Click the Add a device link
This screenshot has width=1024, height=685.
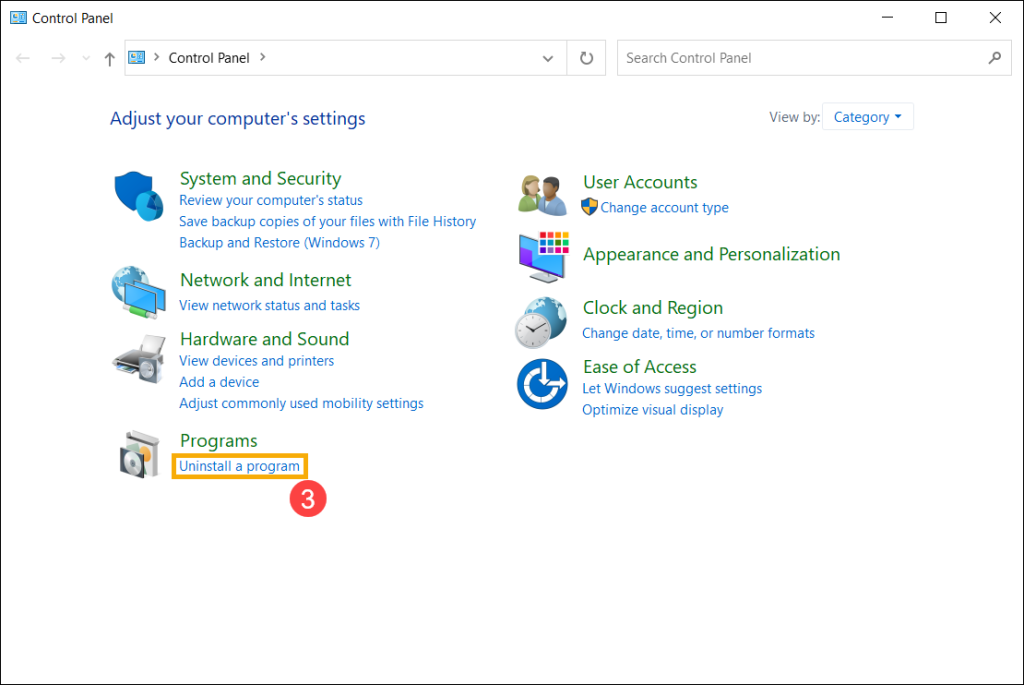point(219,382)
